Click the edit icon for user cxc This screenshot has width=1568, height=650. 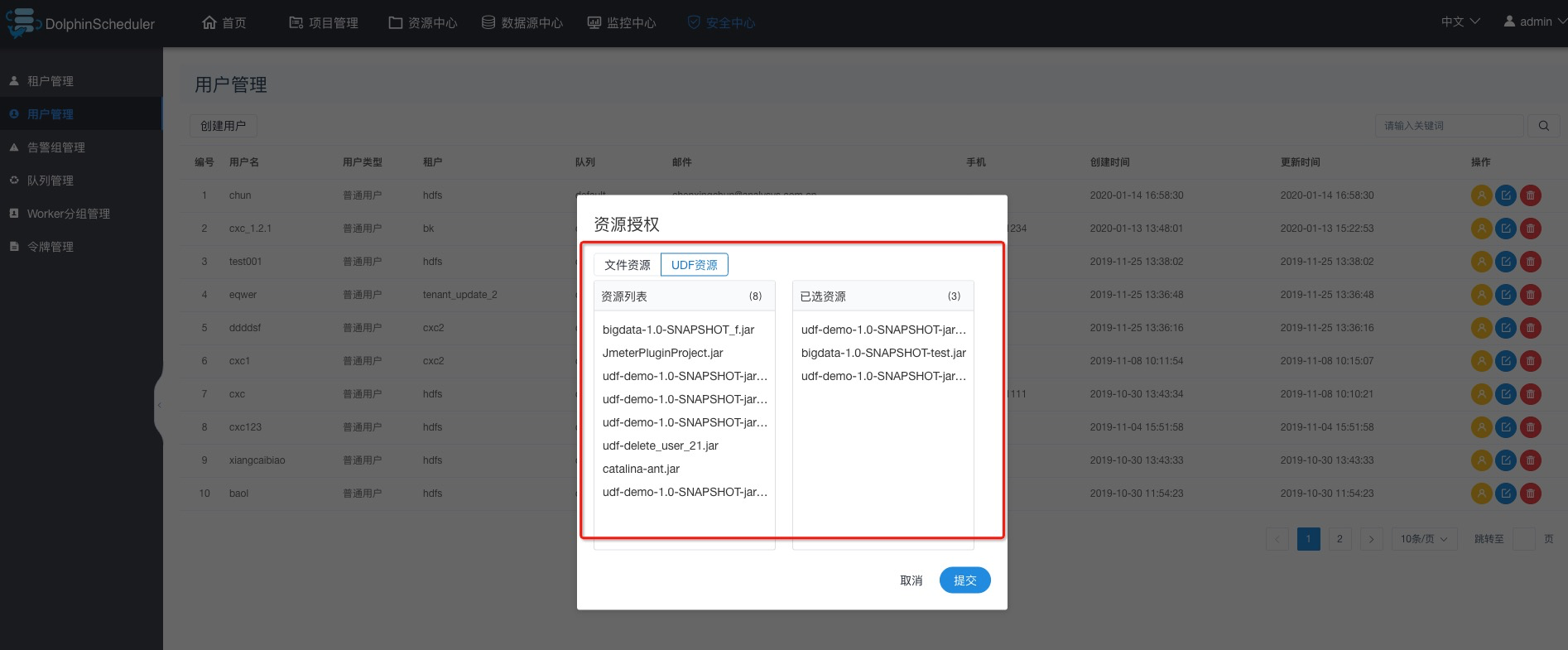pyautogui.click(x=1506, y=394)
